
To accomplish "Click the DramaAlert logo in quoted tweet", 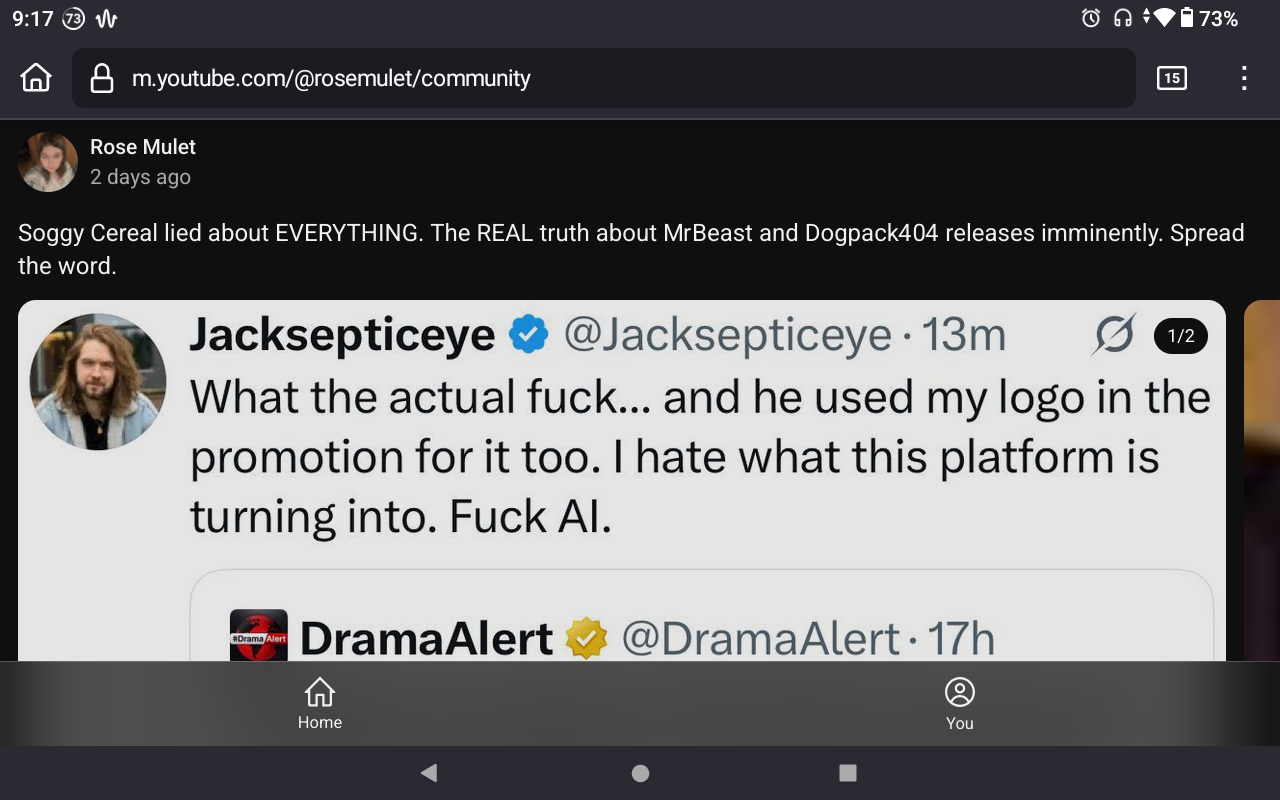I will (259, 636).
